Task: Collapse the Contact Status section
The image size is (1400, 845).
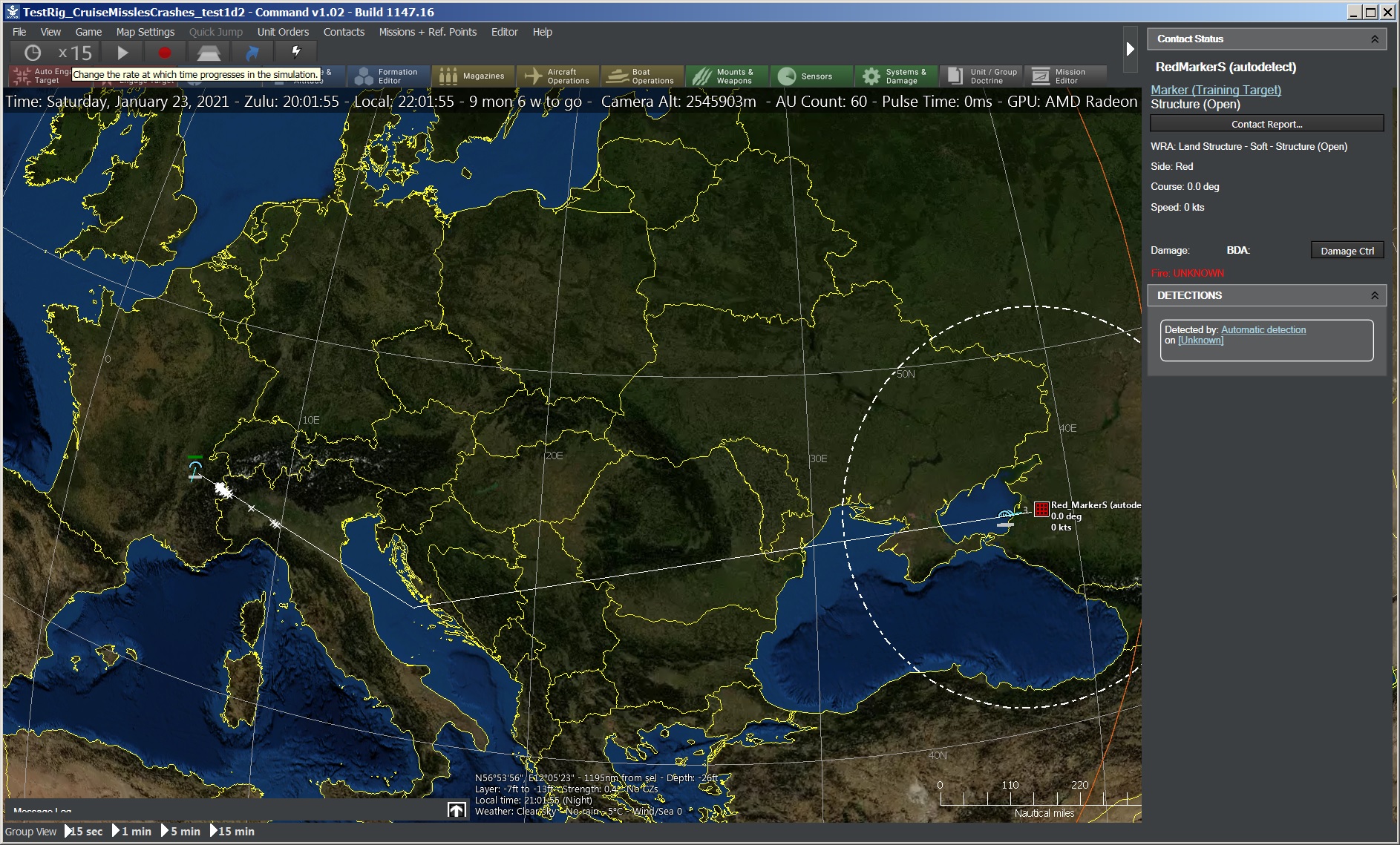Action: point(1374,39)
